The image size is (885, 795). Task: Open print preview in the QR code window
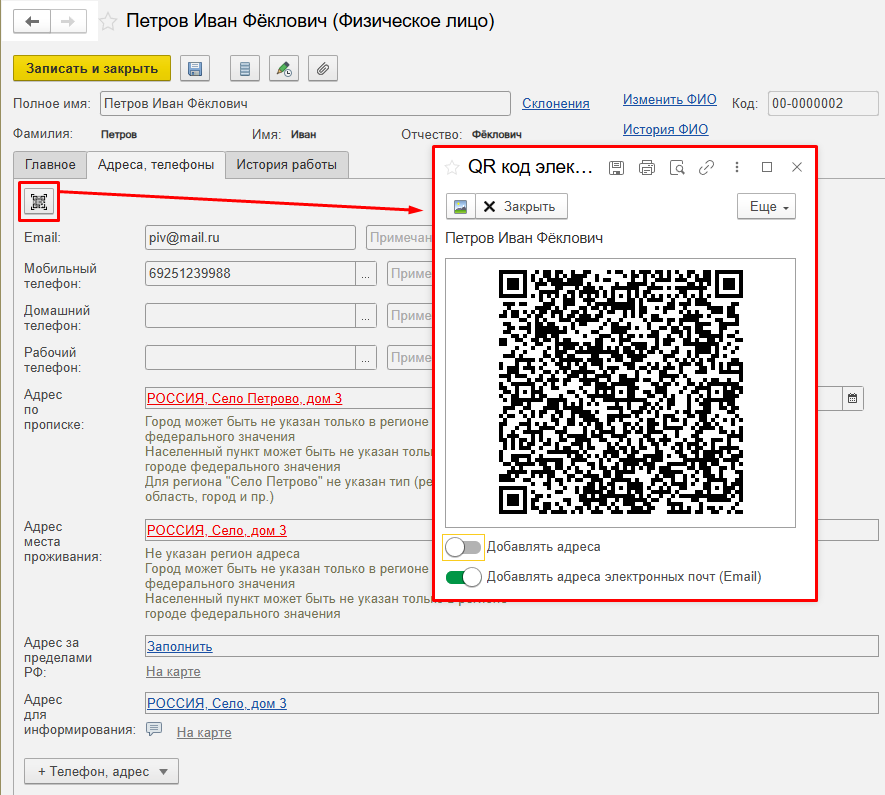(677, 168)
